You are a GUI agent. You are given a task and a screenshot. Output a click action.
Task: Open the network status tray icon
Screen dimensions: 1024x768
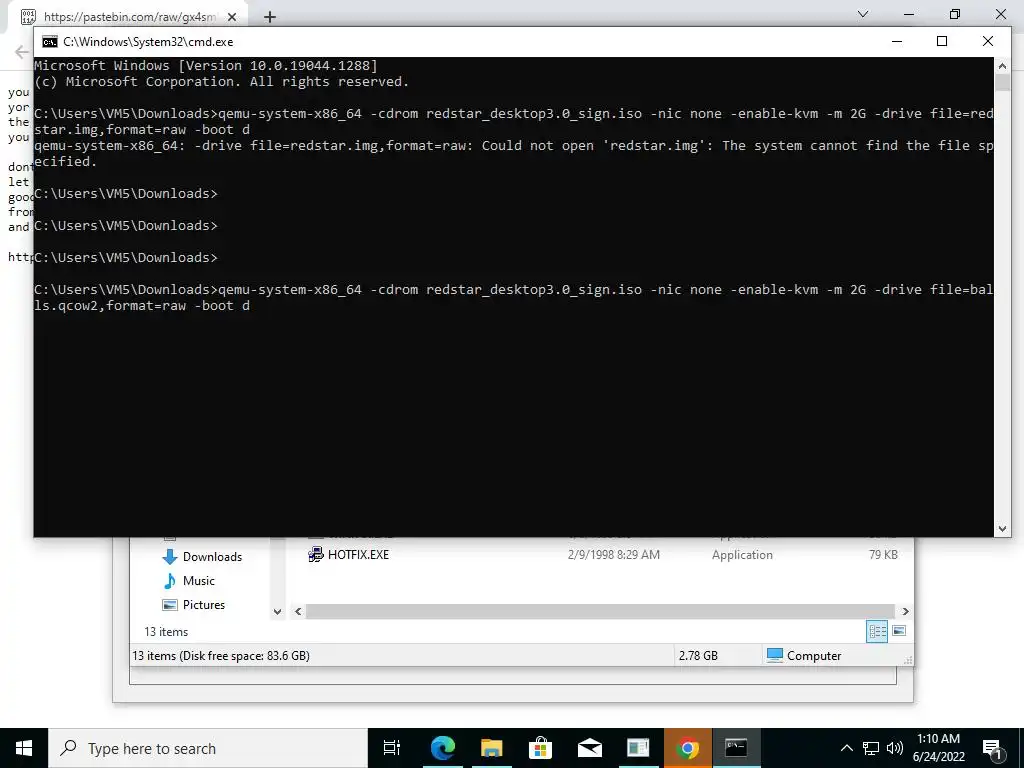click(871, 748)
